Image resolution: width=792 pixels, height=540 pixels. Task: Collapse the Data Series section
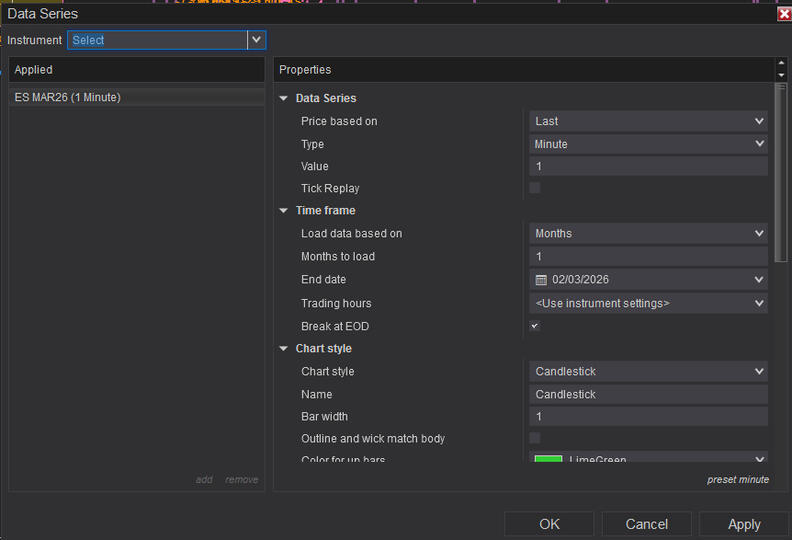284,98
